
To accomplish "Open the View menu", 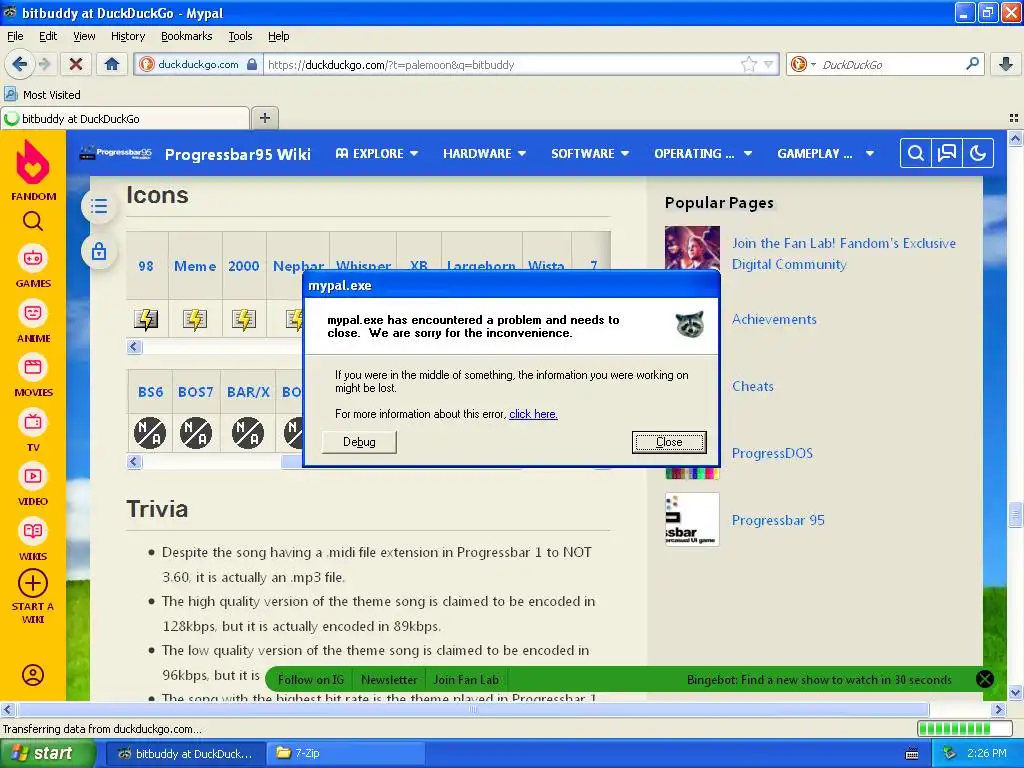I will (84, 36).
